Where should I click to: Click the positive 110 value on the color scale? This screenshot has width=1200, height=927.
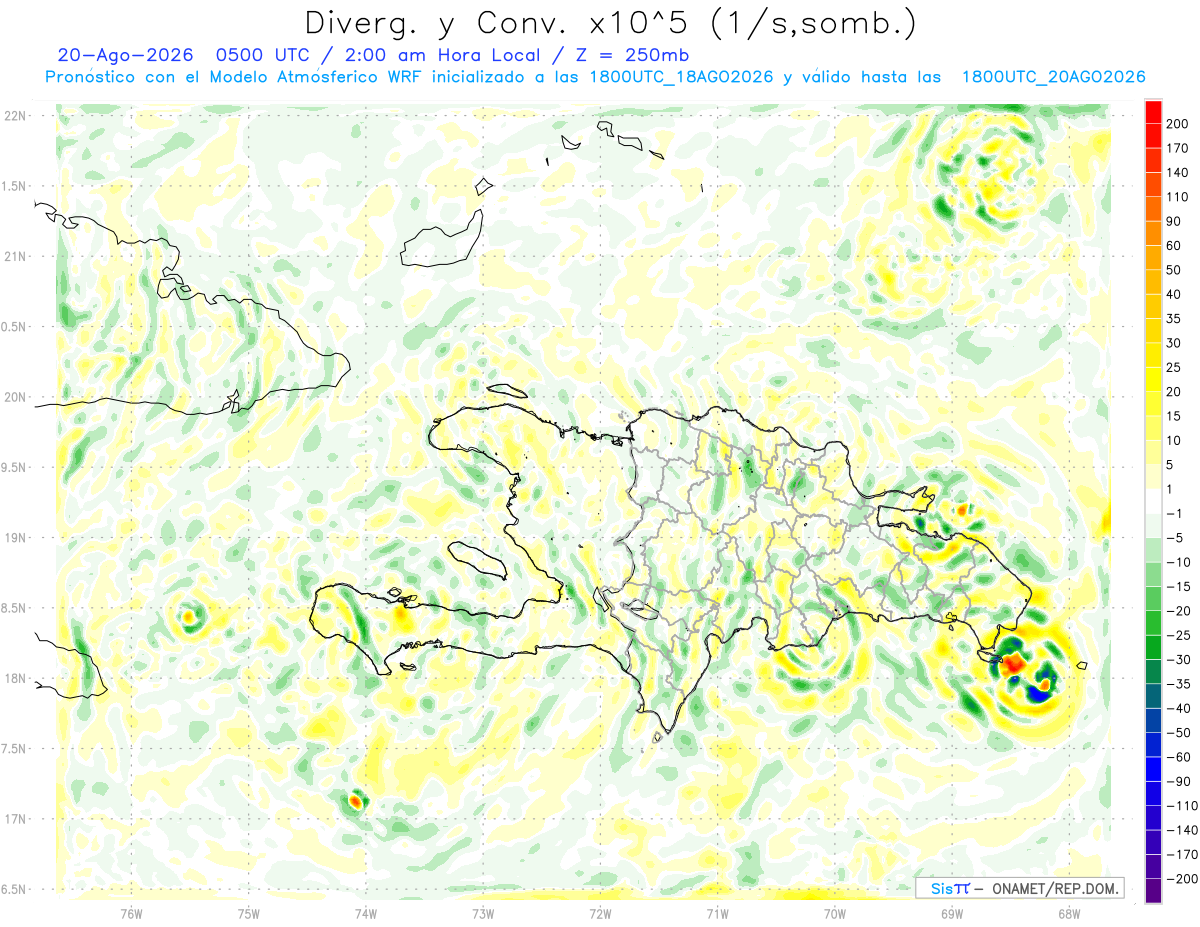pos(1178,197)
